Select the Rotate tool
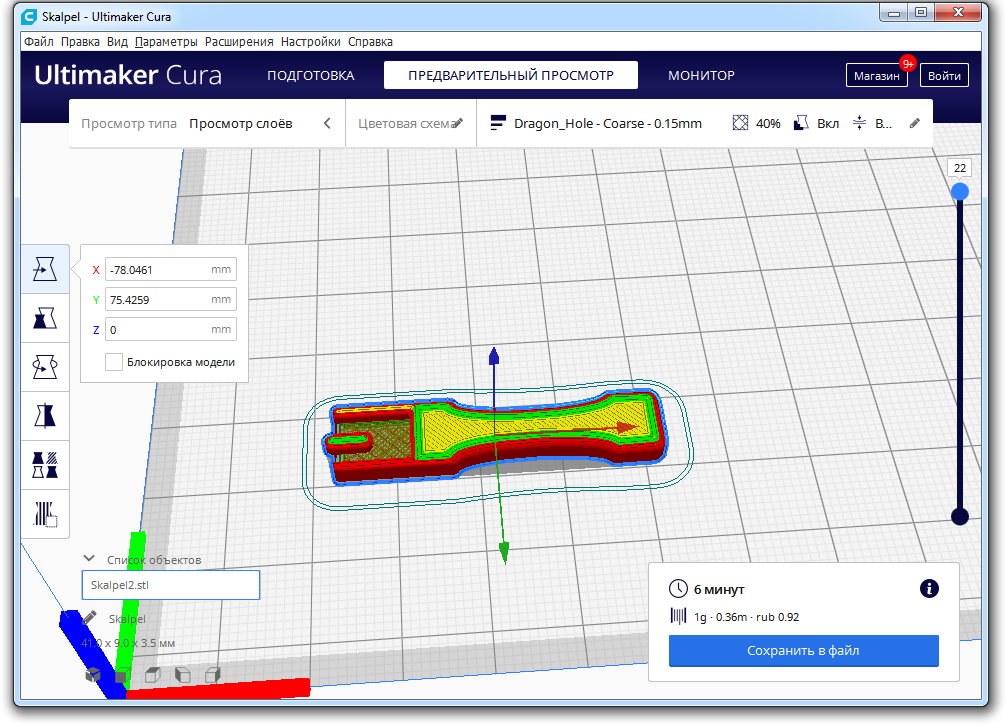Screen dimensions: 1007x726 coord(45,367)
